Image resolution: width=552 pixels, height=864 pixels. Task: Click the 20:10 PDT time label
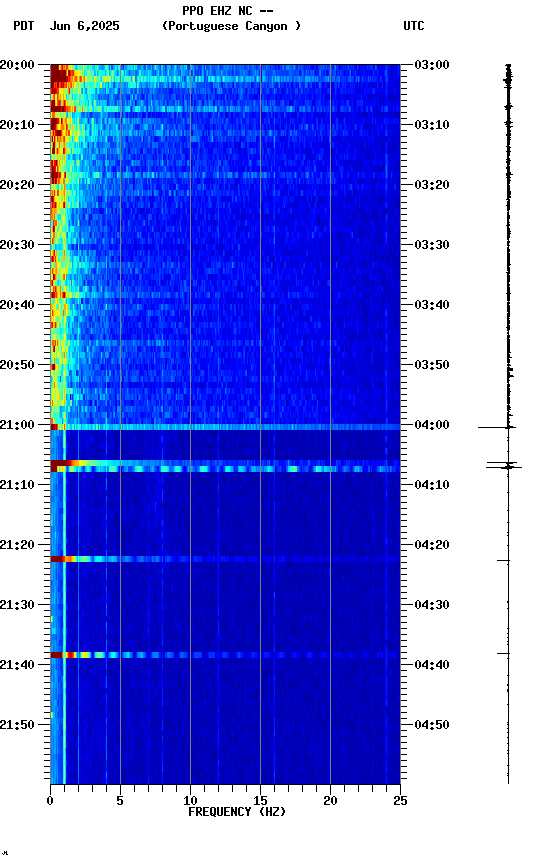pyautogui.click(x=17, y=125)
